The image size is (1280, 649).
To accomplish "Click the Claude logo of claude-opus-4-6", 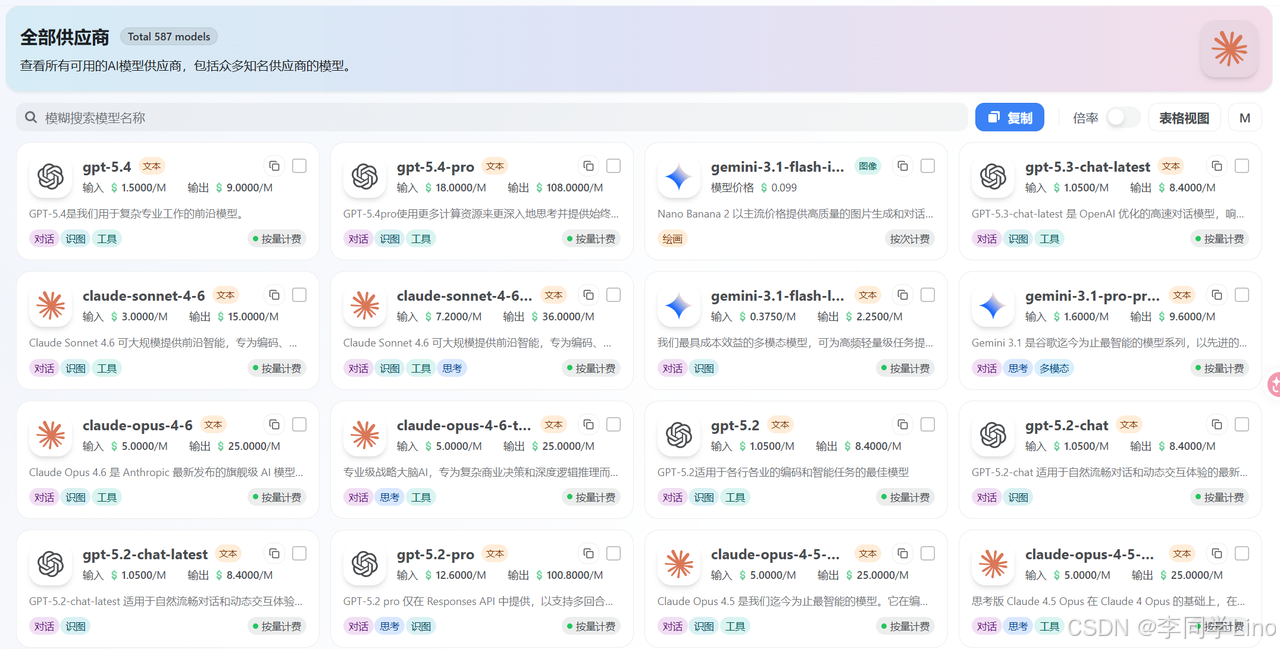I will 50,435.
